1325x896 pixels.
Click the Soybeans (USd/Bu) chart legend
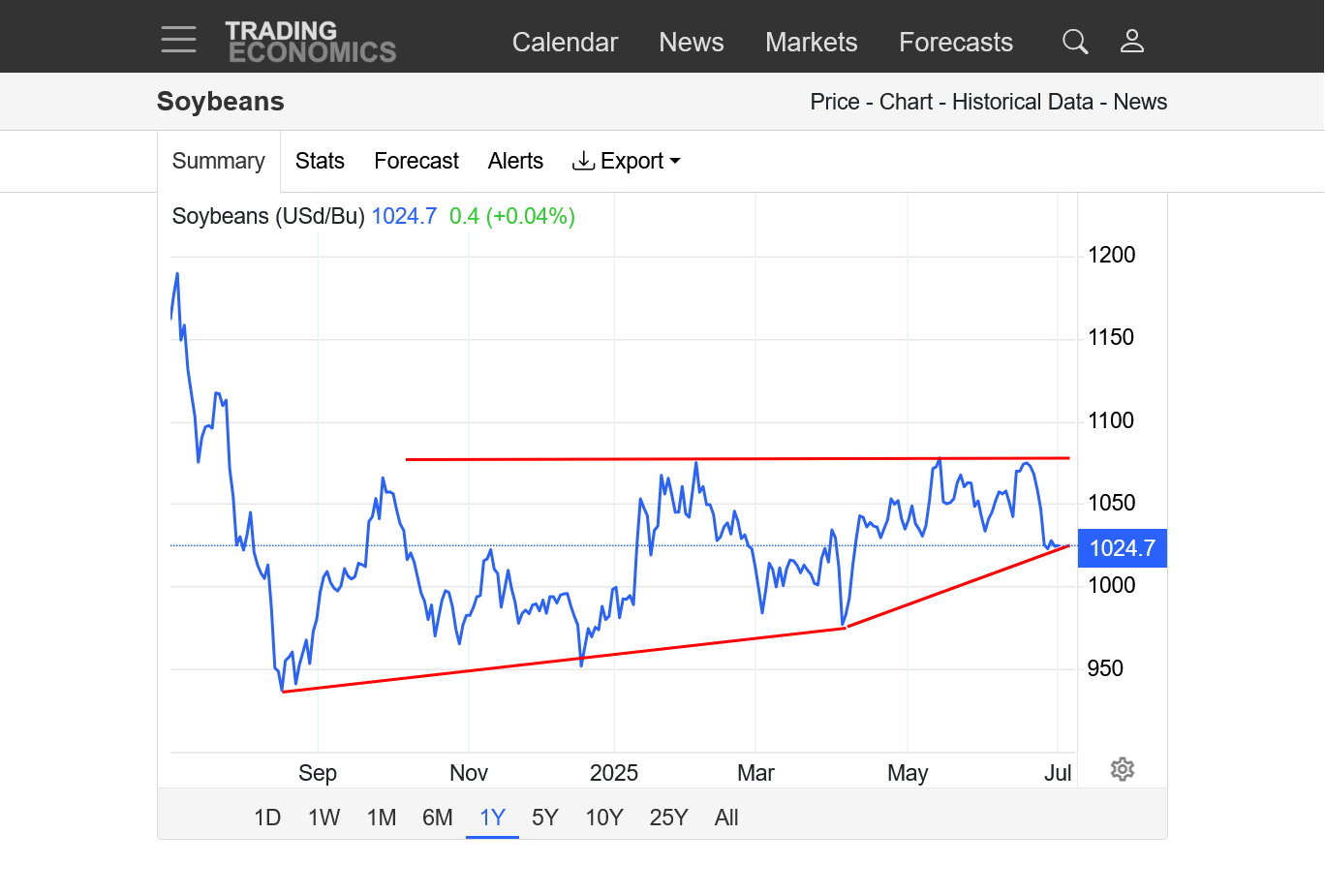point(268,216)
